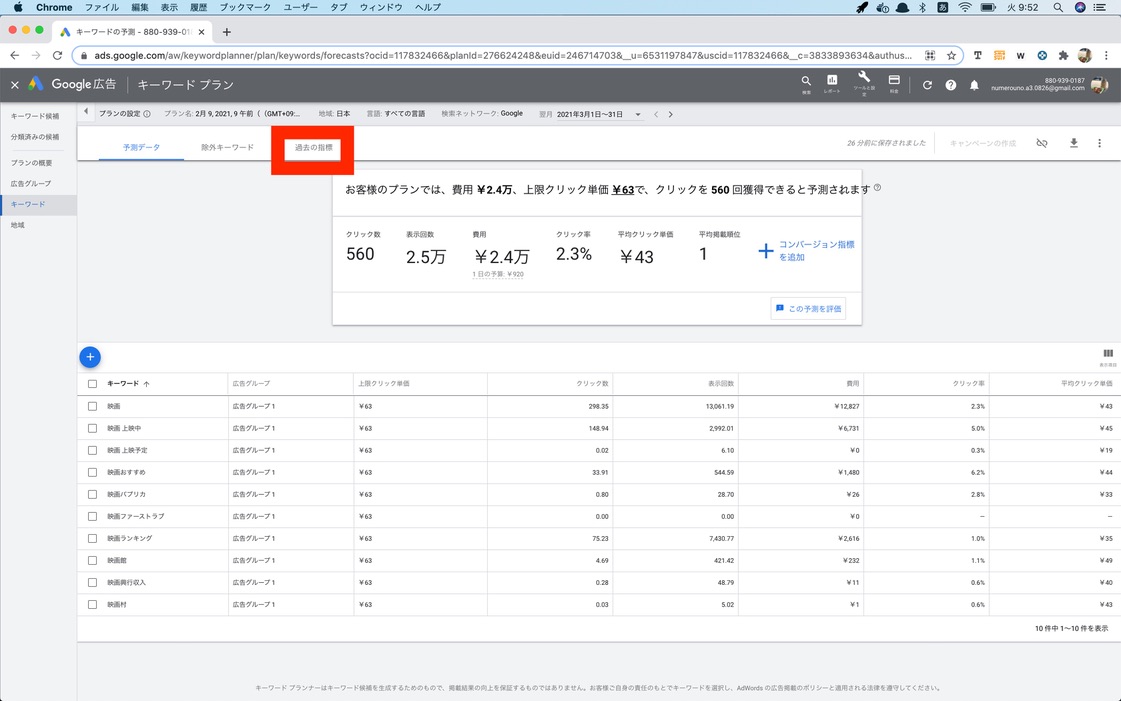The width and height of the screenshot is (1121, 701).
Task: Open Chrome extensions puzzle icon
Action: tap(1064, 55)
